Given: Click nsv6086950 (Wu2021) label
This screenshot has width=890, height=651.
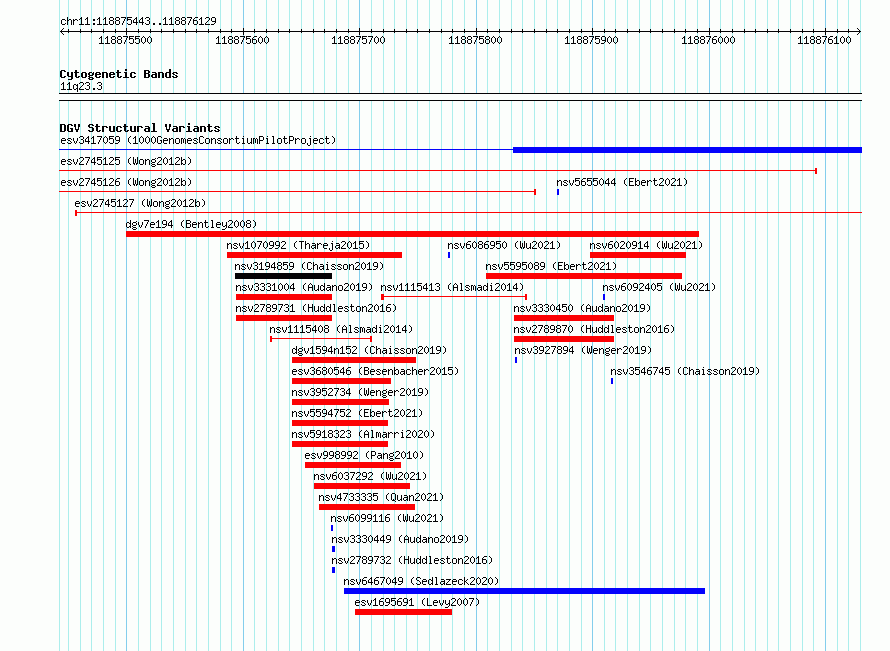Looking at the screenshot, I should click(504, 245).
